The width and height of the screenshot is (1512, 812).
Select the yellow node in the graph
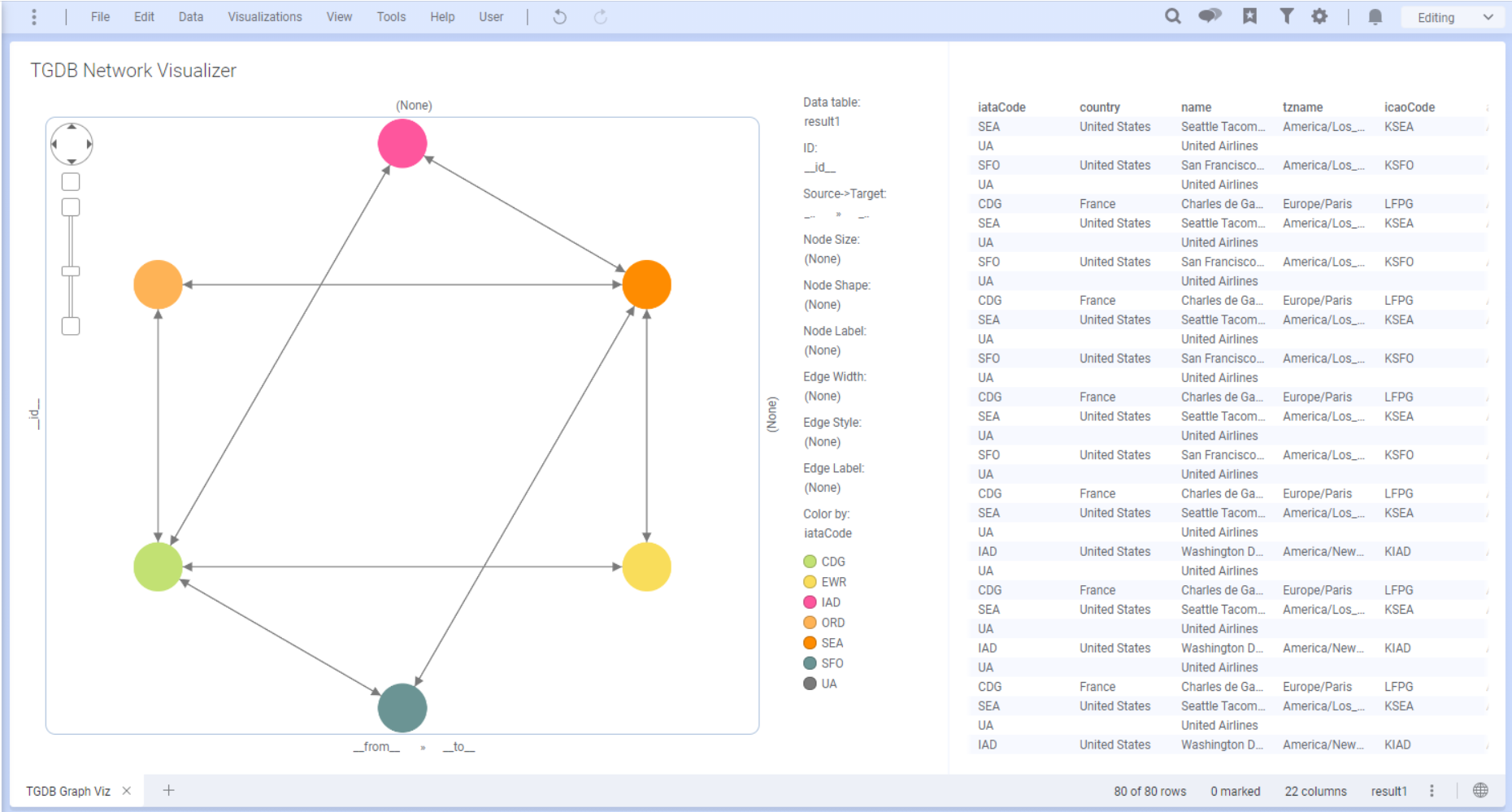click(646, 567)
